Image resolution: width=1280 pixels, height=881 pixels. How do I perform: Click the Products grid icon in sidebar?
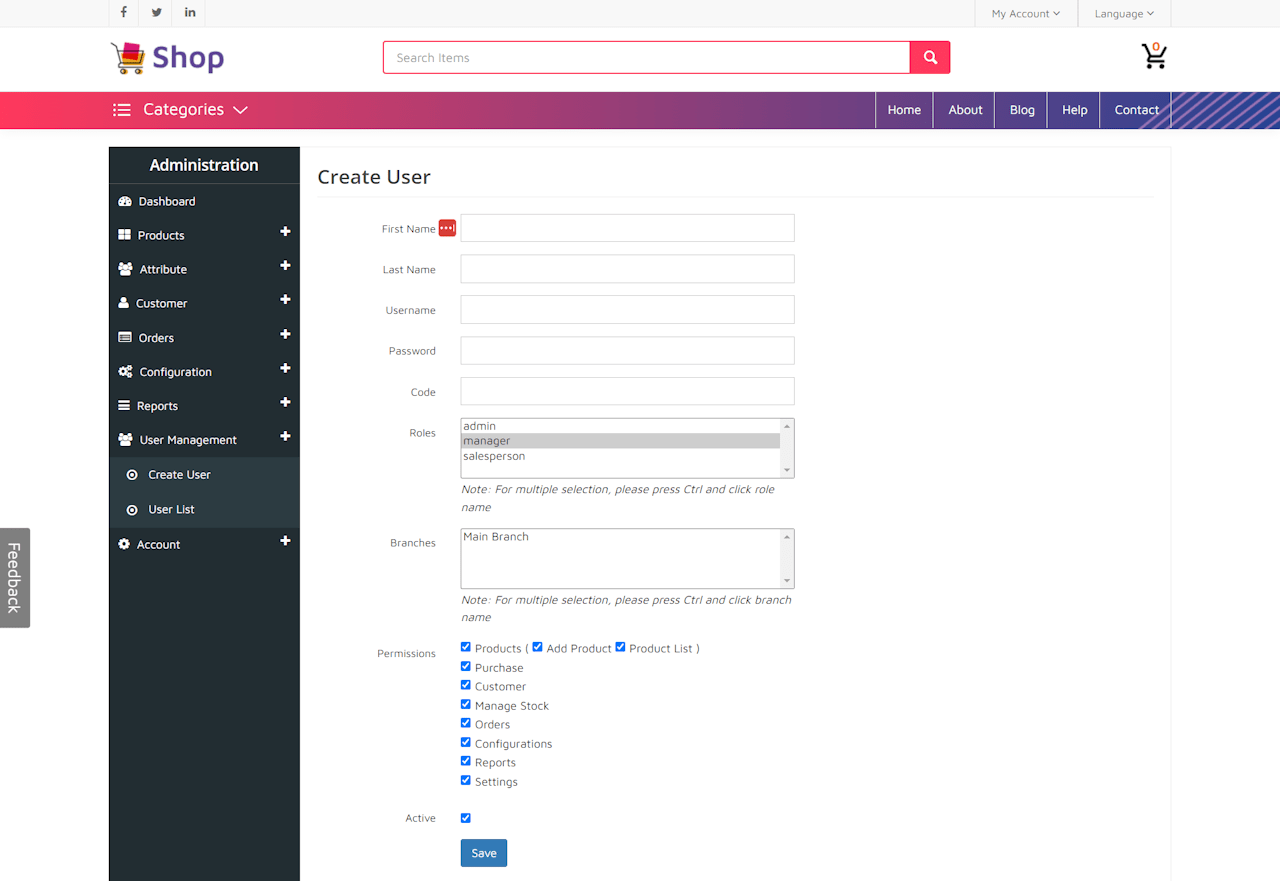click(124, 235)
